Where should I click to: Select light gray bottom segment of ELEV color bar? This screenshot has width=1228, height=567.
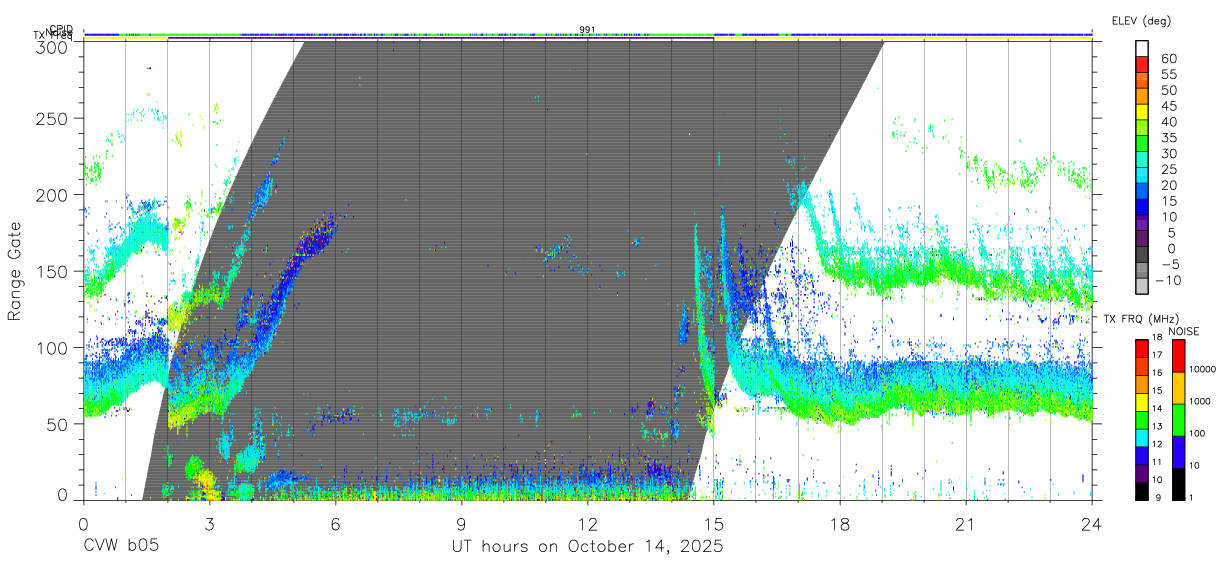point(1143,287)
